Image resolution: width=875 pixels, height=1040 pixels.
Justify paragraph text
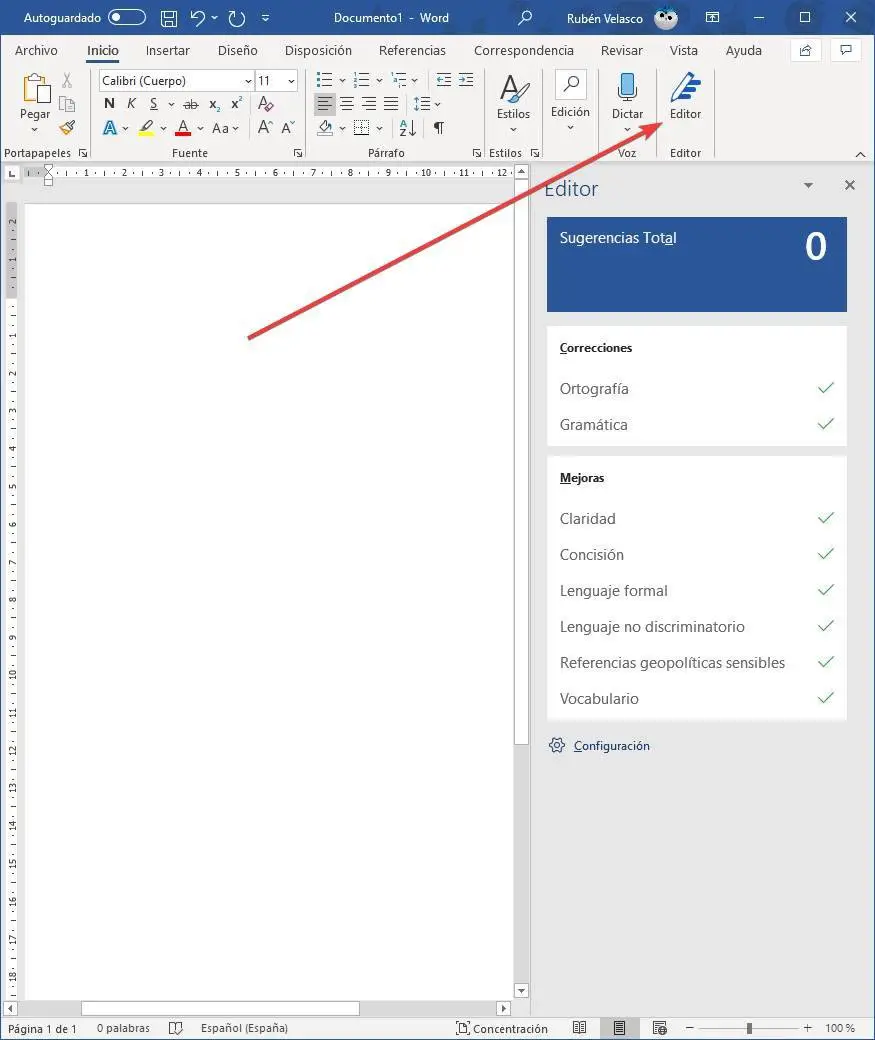pyautogui.click(x=391, y=104)
